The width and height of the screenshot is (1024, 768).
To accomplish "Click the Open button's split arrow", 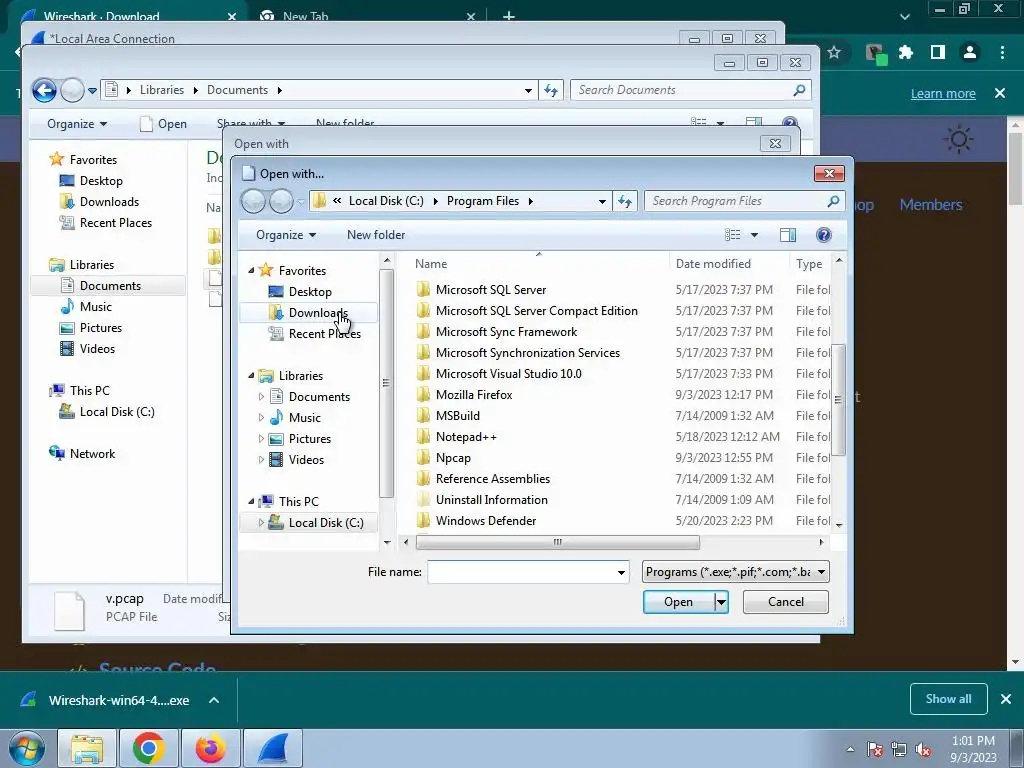I will coord(721,602).
